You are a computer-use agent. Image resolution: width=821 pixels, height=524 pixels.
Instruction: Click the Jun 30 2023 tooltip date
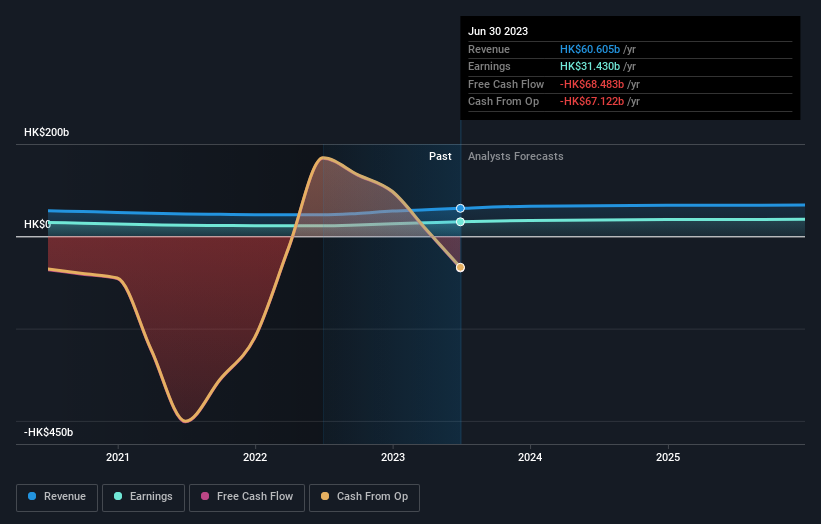tap(498, 31)
